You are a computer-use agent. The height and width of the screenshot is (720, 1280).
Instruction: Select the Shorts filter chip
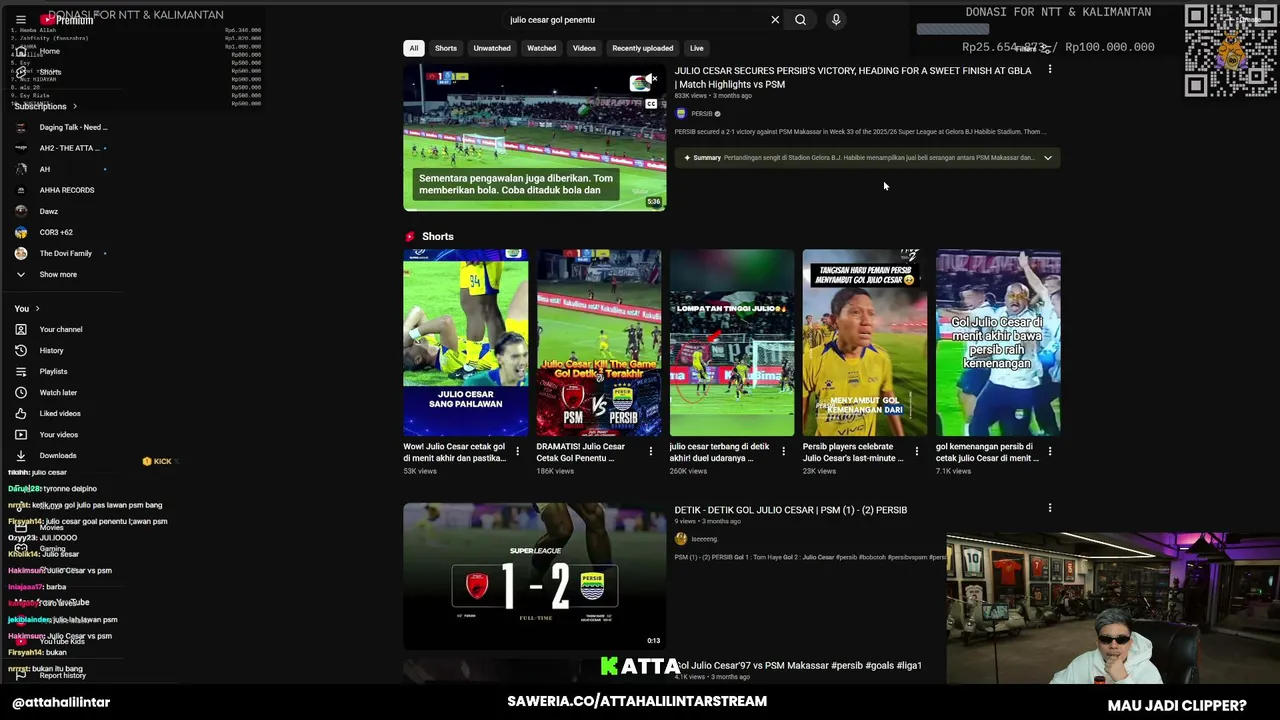pos(446,48)
